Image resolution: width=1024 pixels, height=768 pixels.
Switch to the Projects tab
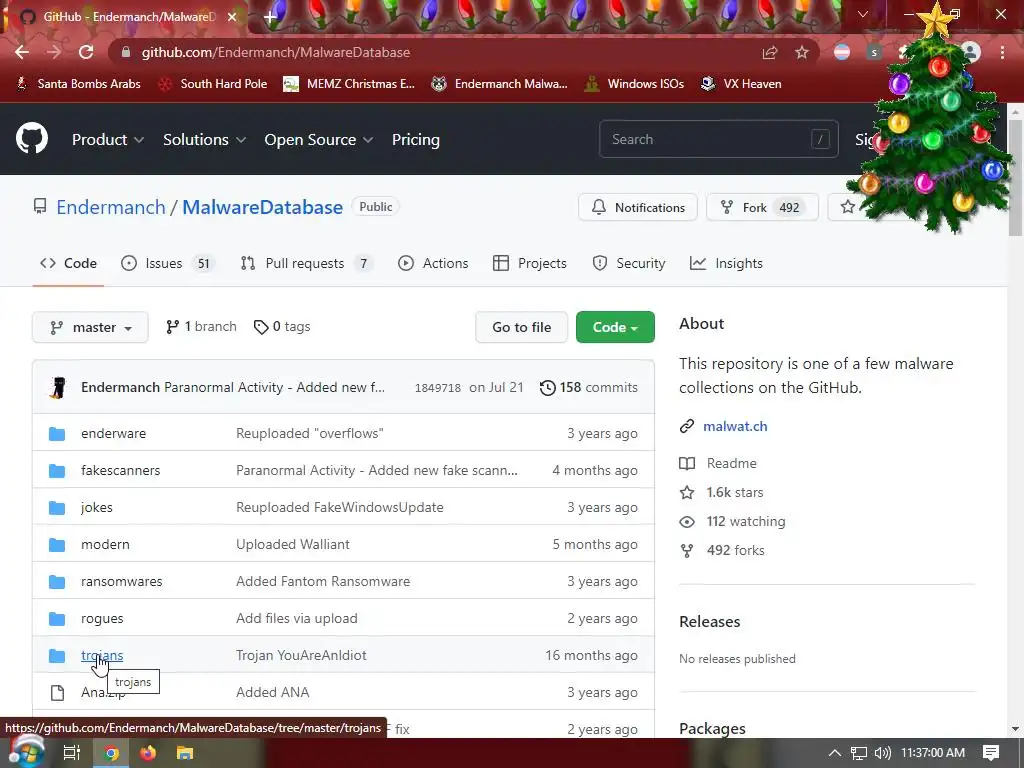coord(530,263)
